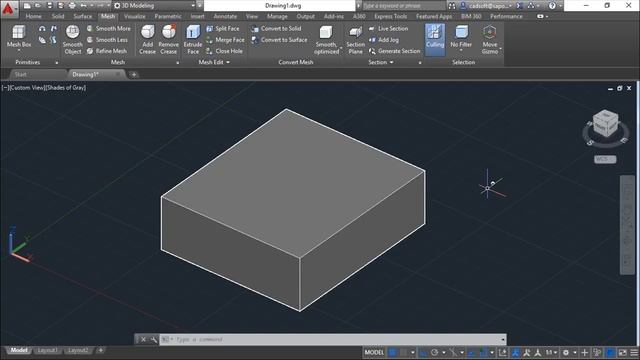Open Mesh Box primitives dropdown arrow
Image resolution: width=640 pixels, height=360 pixels.
click(19, 51)
